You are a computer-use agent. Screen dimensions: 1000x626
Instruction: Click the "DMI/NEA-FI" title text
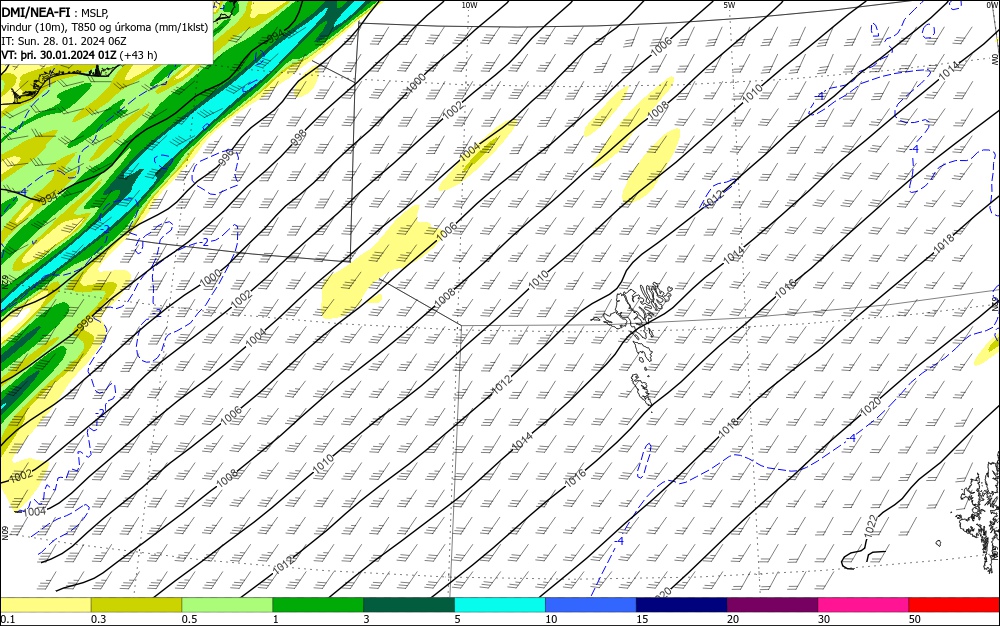[36, 11]
